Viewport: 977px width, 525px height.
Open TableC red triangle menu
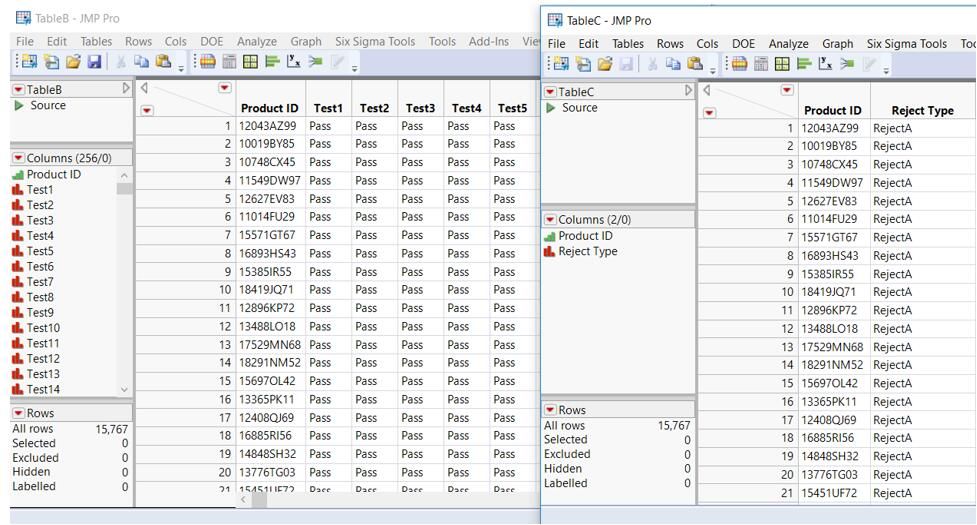[x=550, y=92]
